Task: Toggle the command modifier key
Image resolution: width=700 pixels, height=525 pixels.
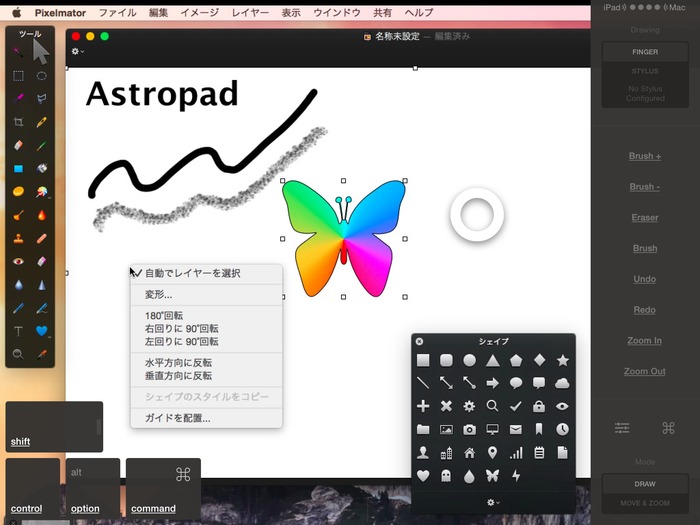Action: pyautogui.click(x=163, y=489)
